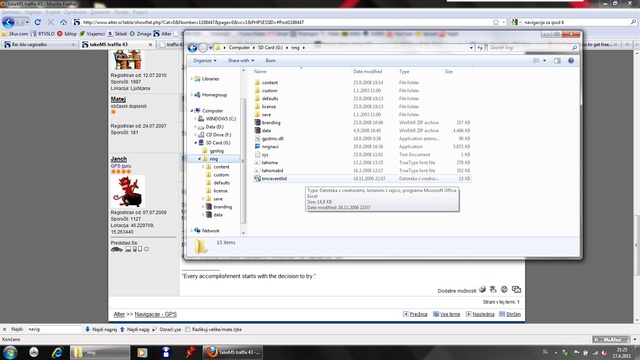Launch Internet Explorer from the taskbar
Viewport: 640px width, 360px height.
(57, 352)
